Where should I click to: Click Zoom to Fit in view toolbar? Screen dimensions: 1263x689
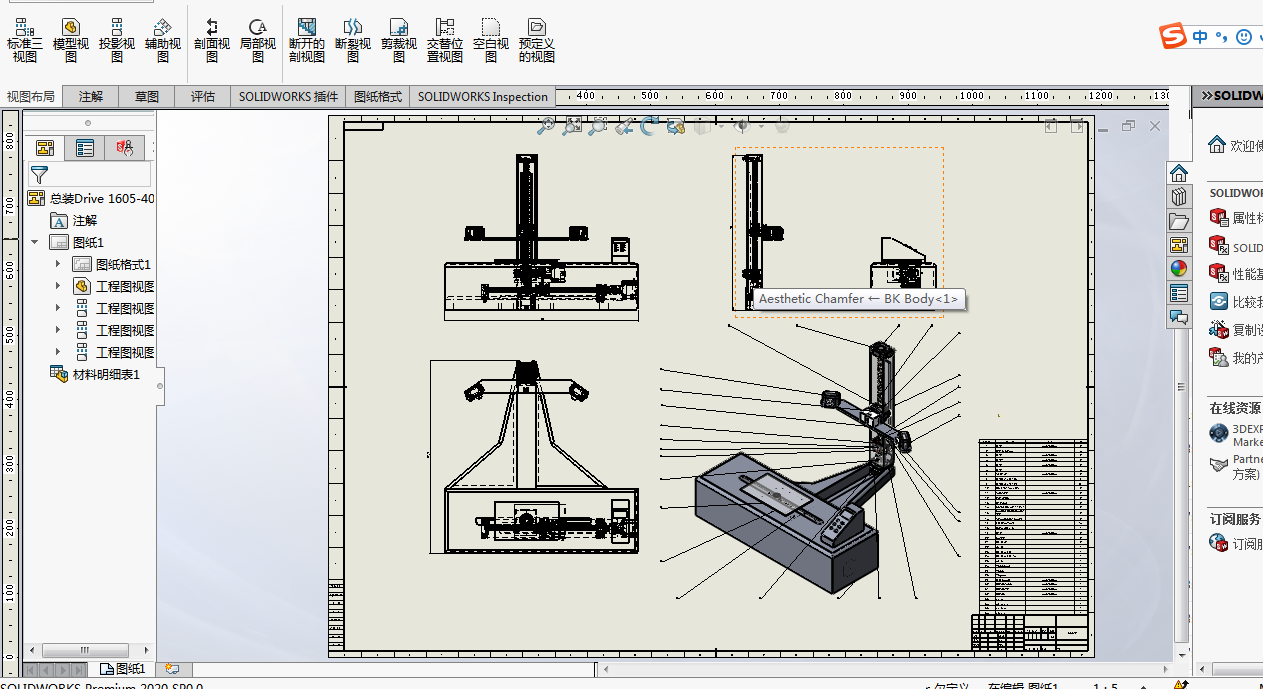point(546,126)
